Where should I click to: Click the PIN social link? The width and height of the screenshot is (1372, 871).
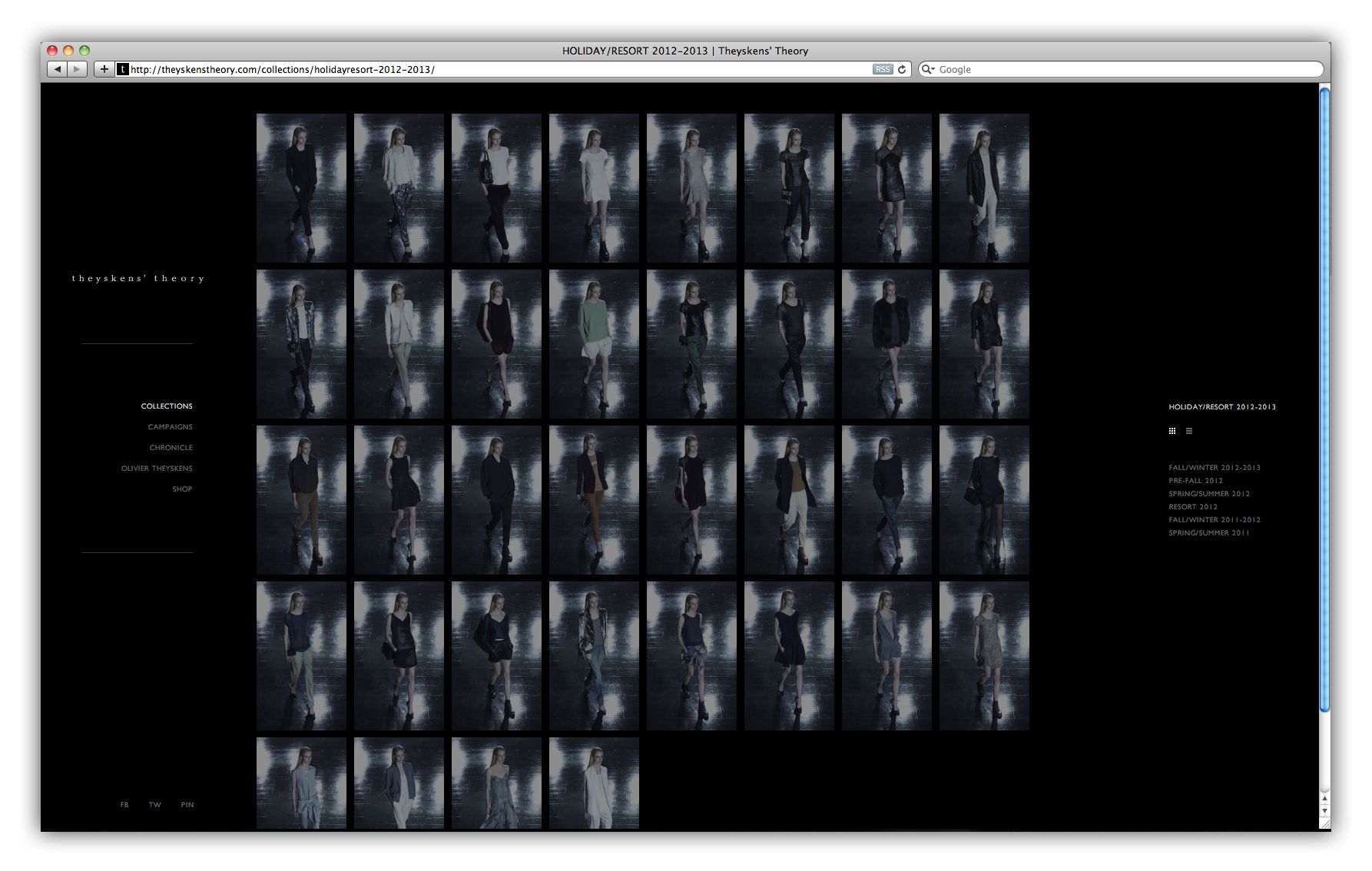[187, 805]
